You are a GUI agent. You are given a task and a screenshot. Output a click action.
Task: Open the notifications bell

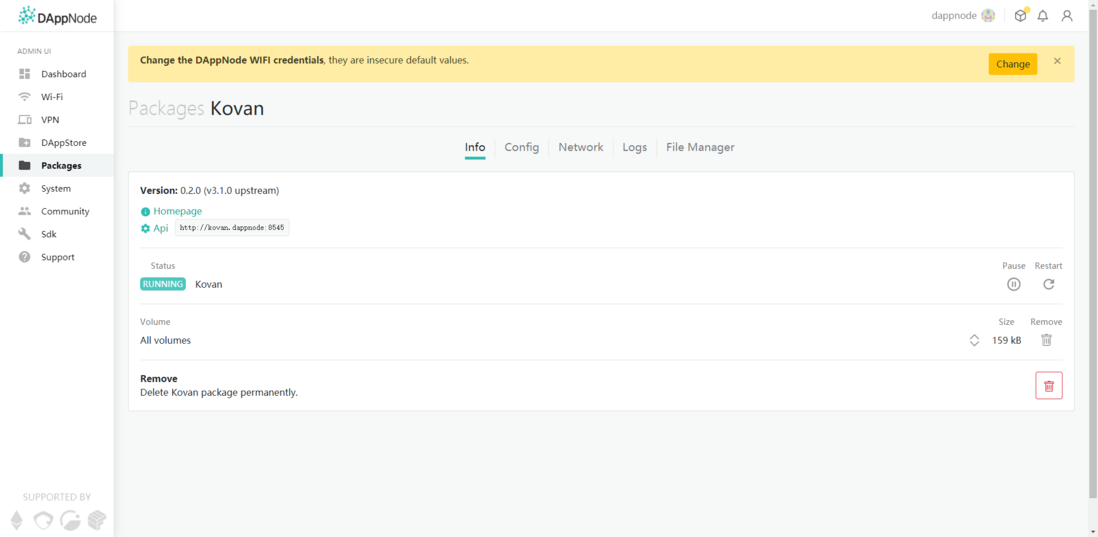click(x=1043, y=16)
